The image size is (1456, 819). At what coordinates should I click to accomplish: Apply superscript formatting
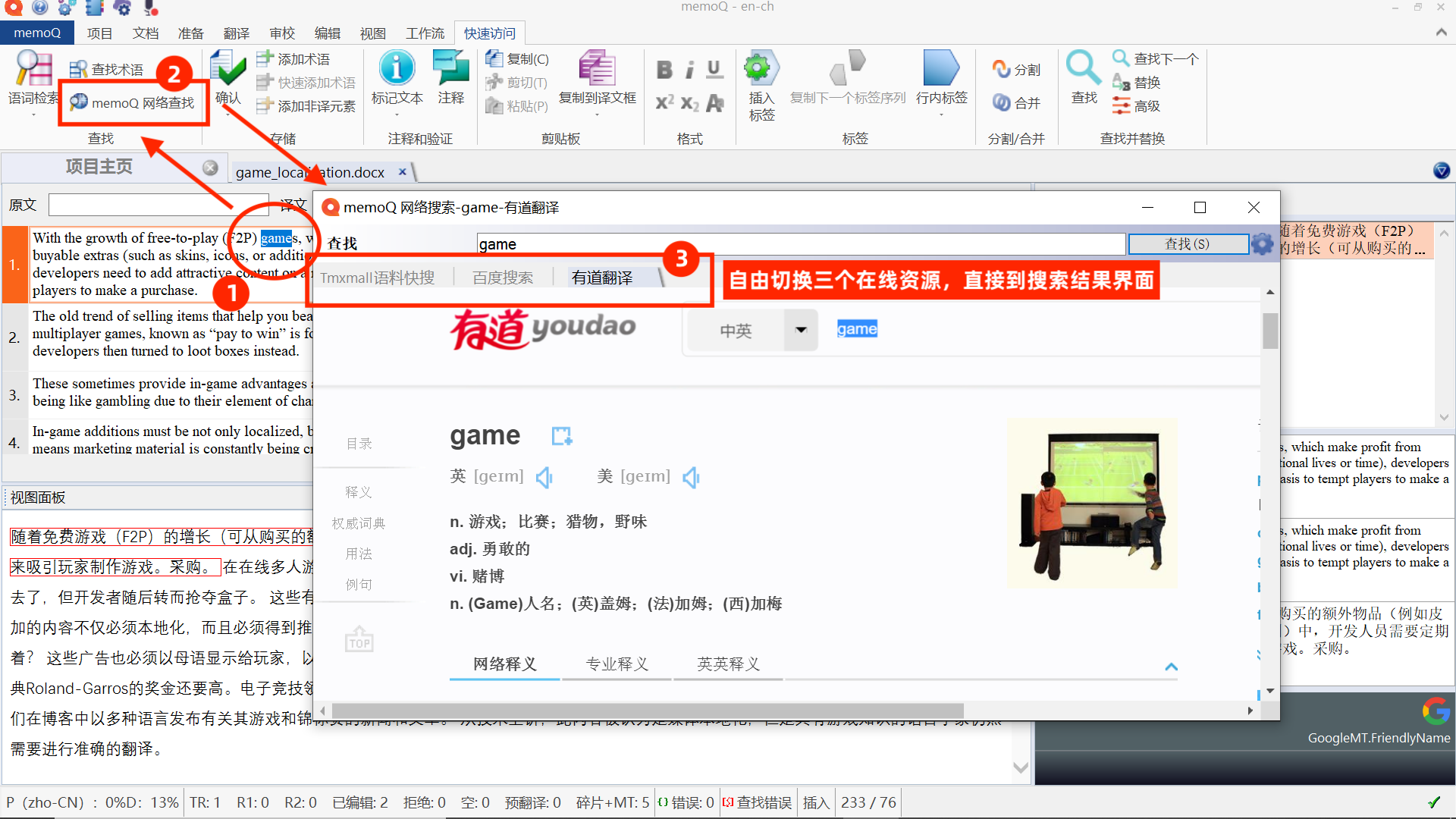pos(664,102)
